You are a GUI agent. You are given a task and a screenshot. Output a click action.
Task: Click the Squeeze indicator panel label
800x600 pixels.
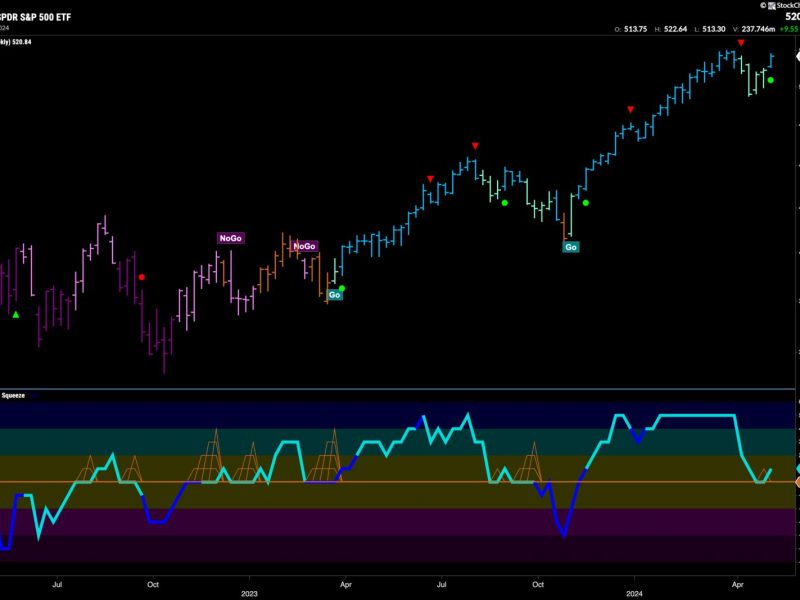coord(13,395)
